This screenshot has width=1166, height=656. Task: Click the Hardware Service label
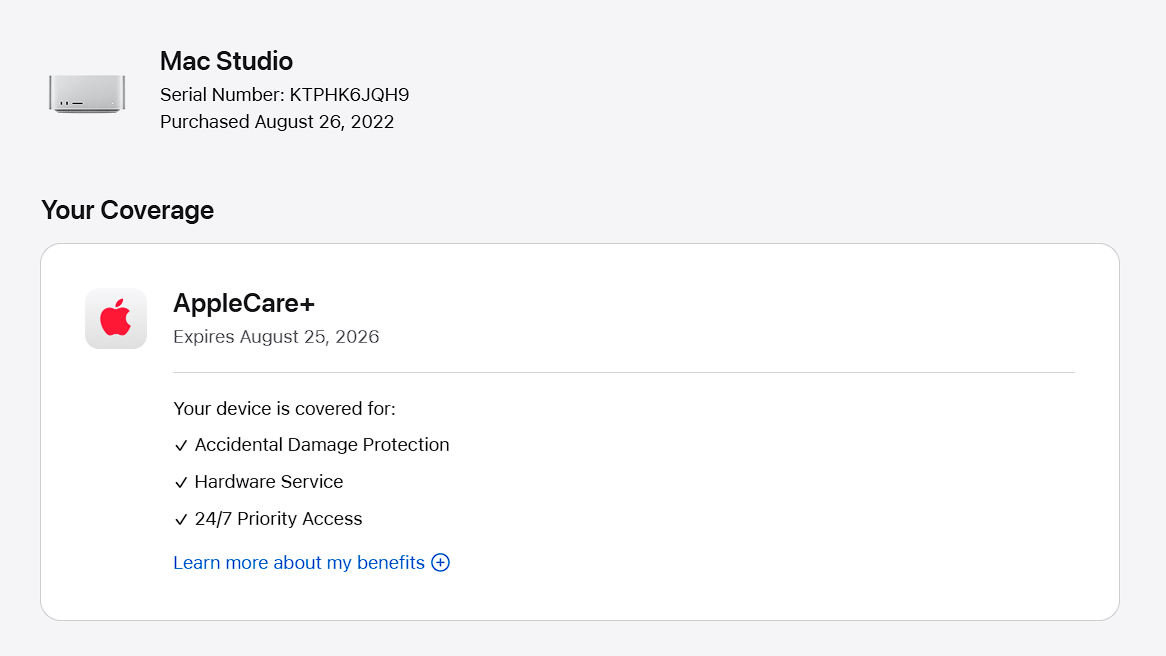(269, 481)
